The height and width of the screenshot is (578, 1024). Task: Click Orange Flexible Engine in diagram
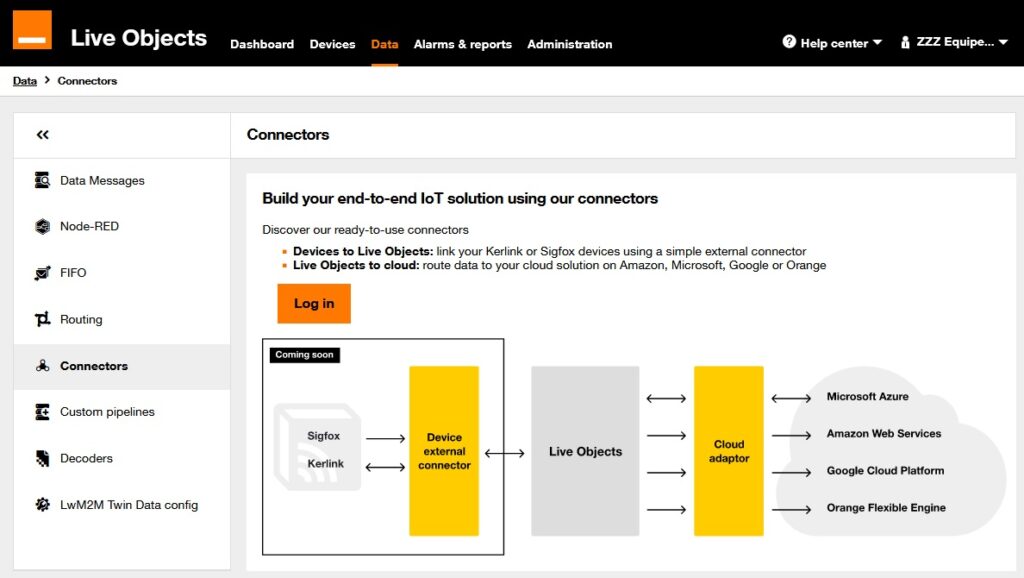tap(886, 507)
